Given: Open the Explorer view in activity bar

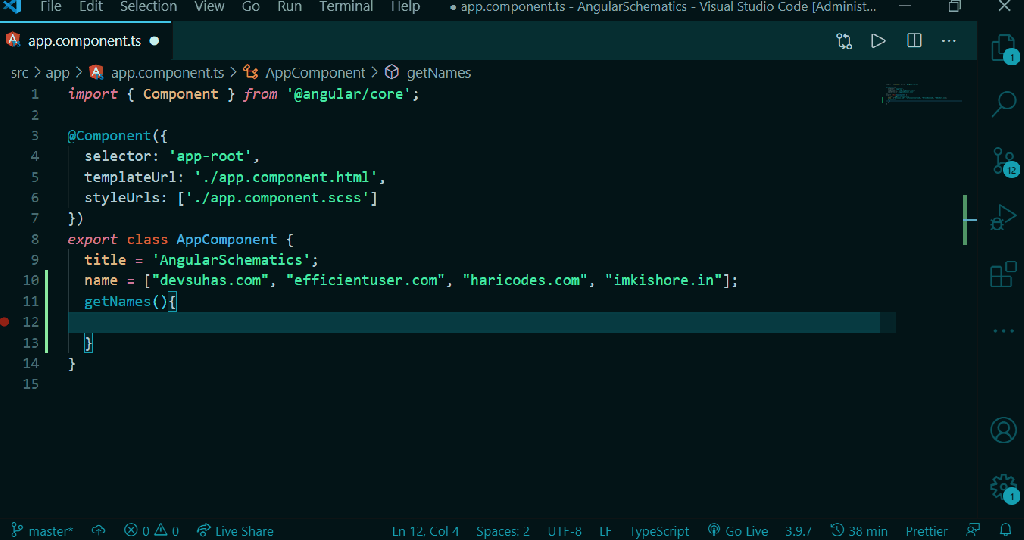Looking at the screenshot, I should [x=1002, y=47].
